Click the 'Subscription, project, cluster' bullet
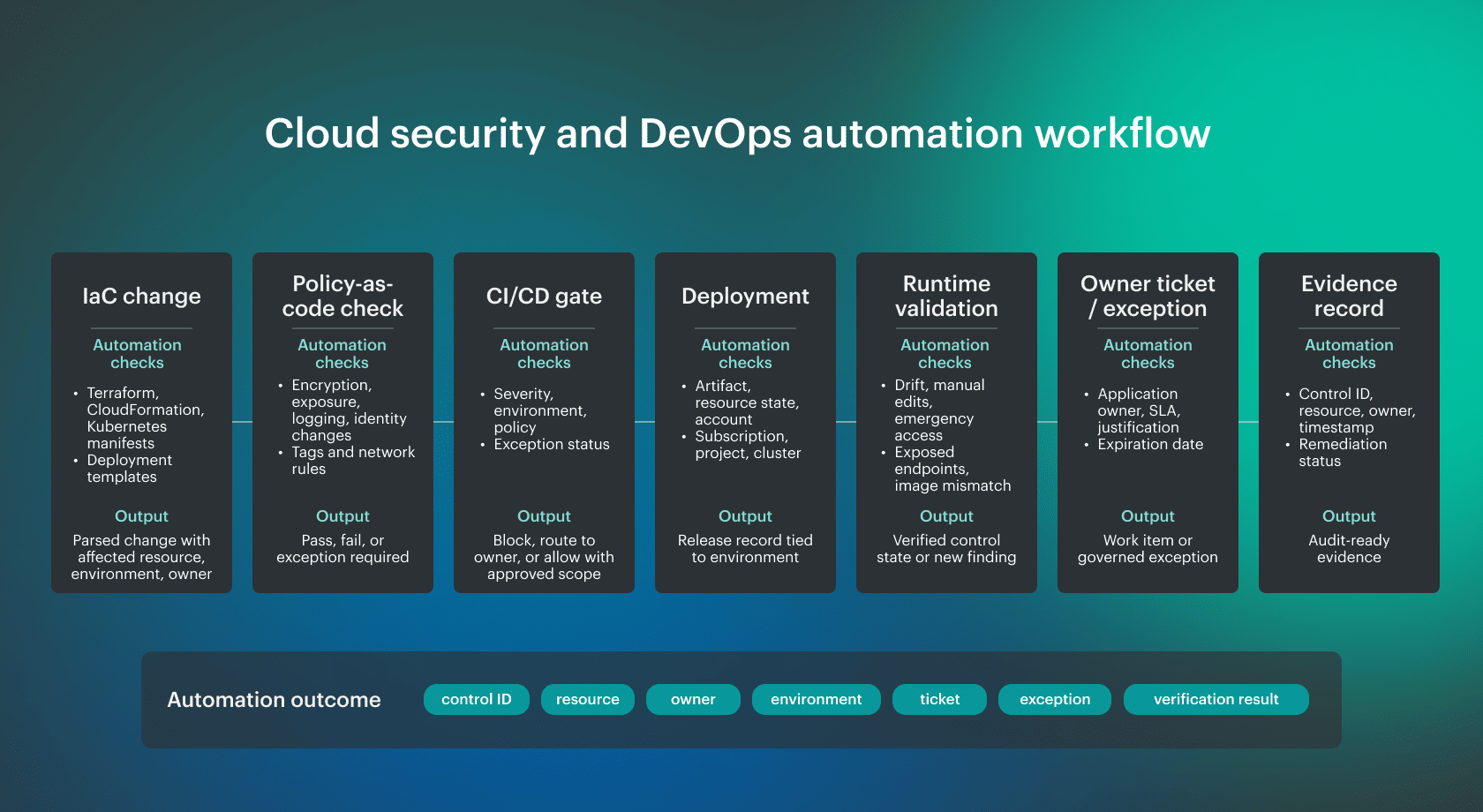1483x812 pixels. (741, 445)
